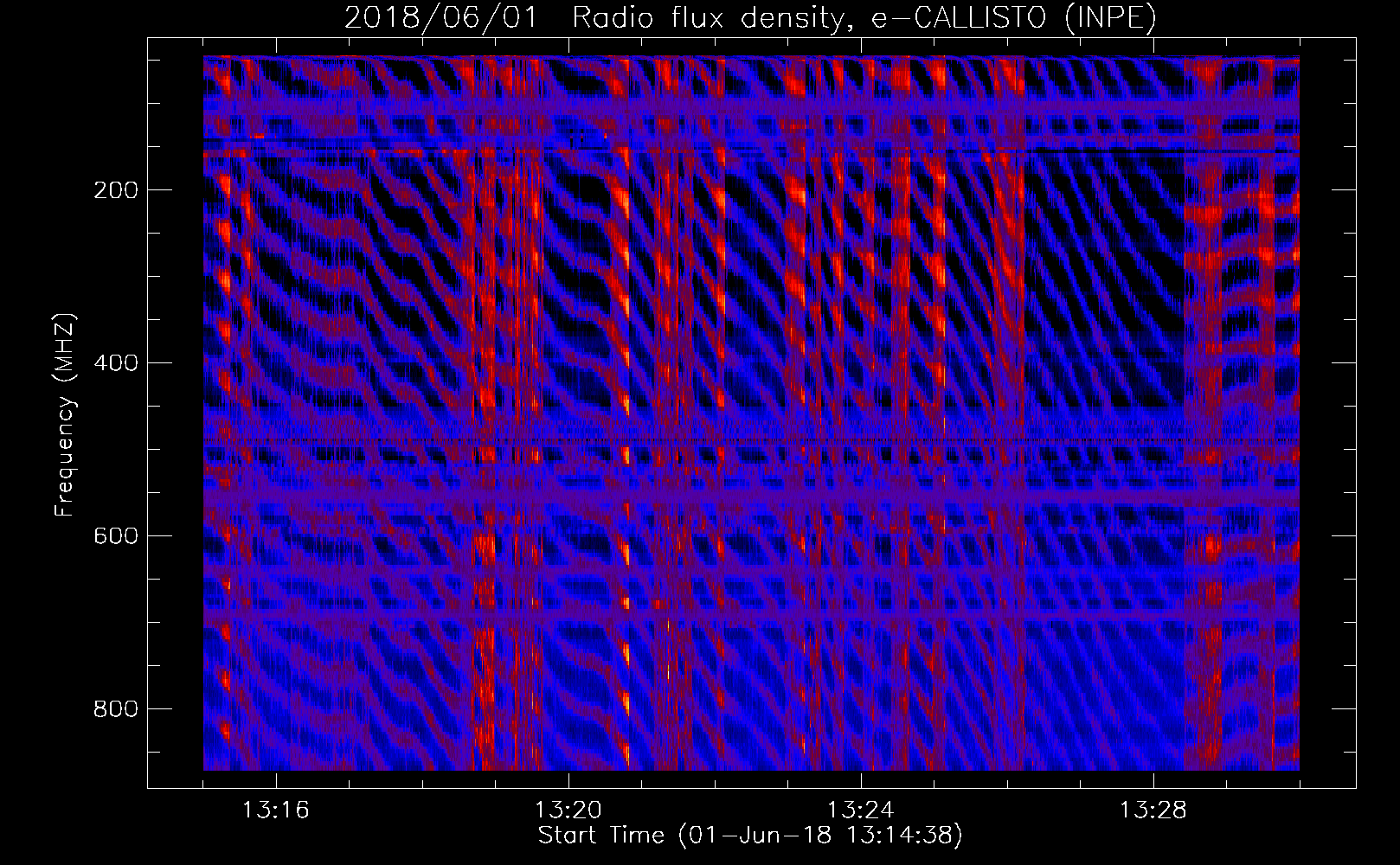Viewport: 1400px width, 865px height.
Task: Click the 13:20 time tick label
Action: (568, 811)
